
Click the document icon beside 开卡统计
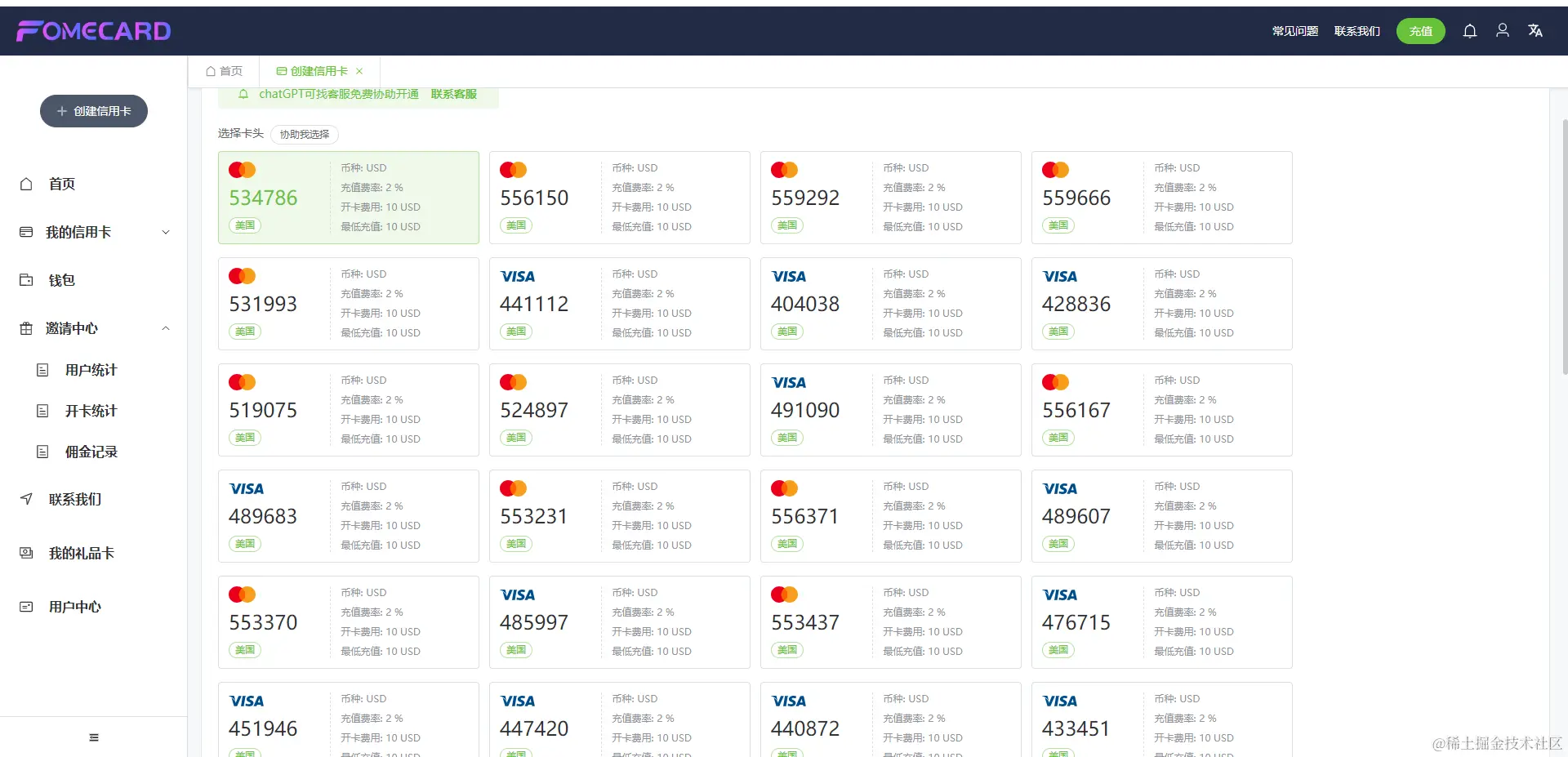[42, 411]
